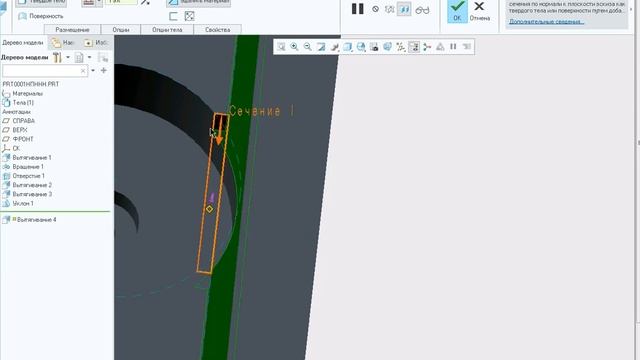
Task: Switch to the favorites tab
Action: pyautogui.click(x=96, y=42)
